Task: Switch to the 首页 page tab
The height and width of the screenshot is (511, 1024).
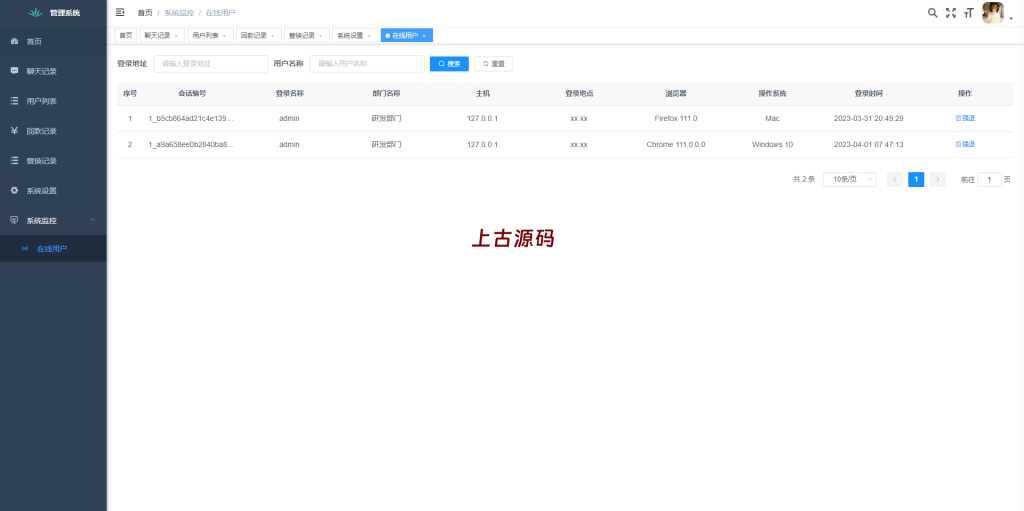Action: 125,35
